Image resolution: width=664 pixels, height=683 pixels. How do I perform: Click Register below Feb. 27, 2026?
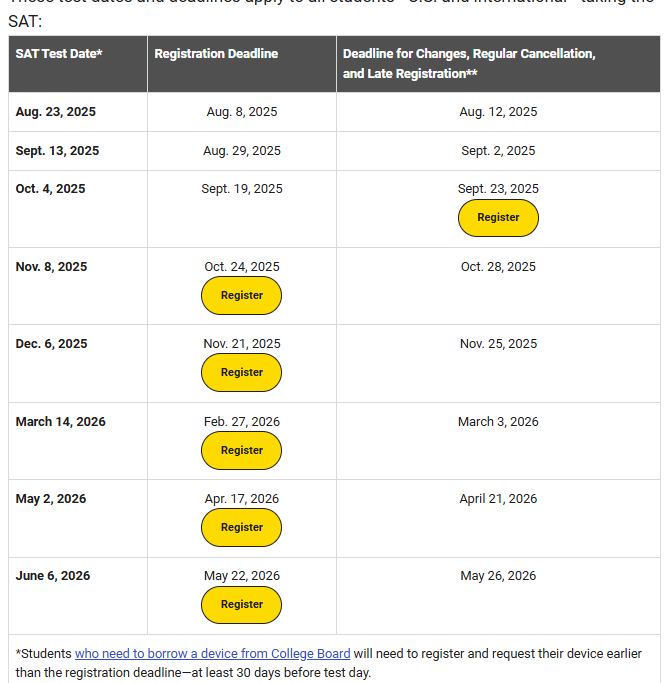click(241, 451)
